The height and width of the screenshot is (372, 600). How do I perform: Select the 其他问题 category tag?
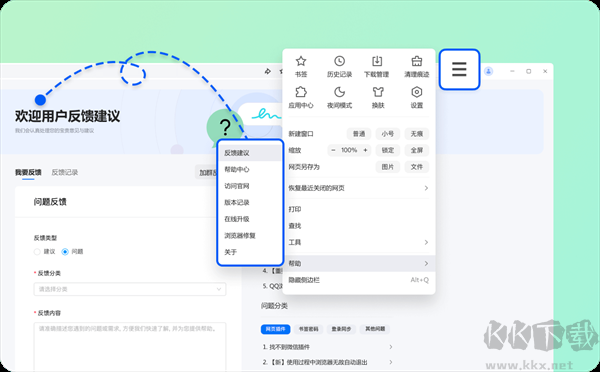[x=375, y=329]
